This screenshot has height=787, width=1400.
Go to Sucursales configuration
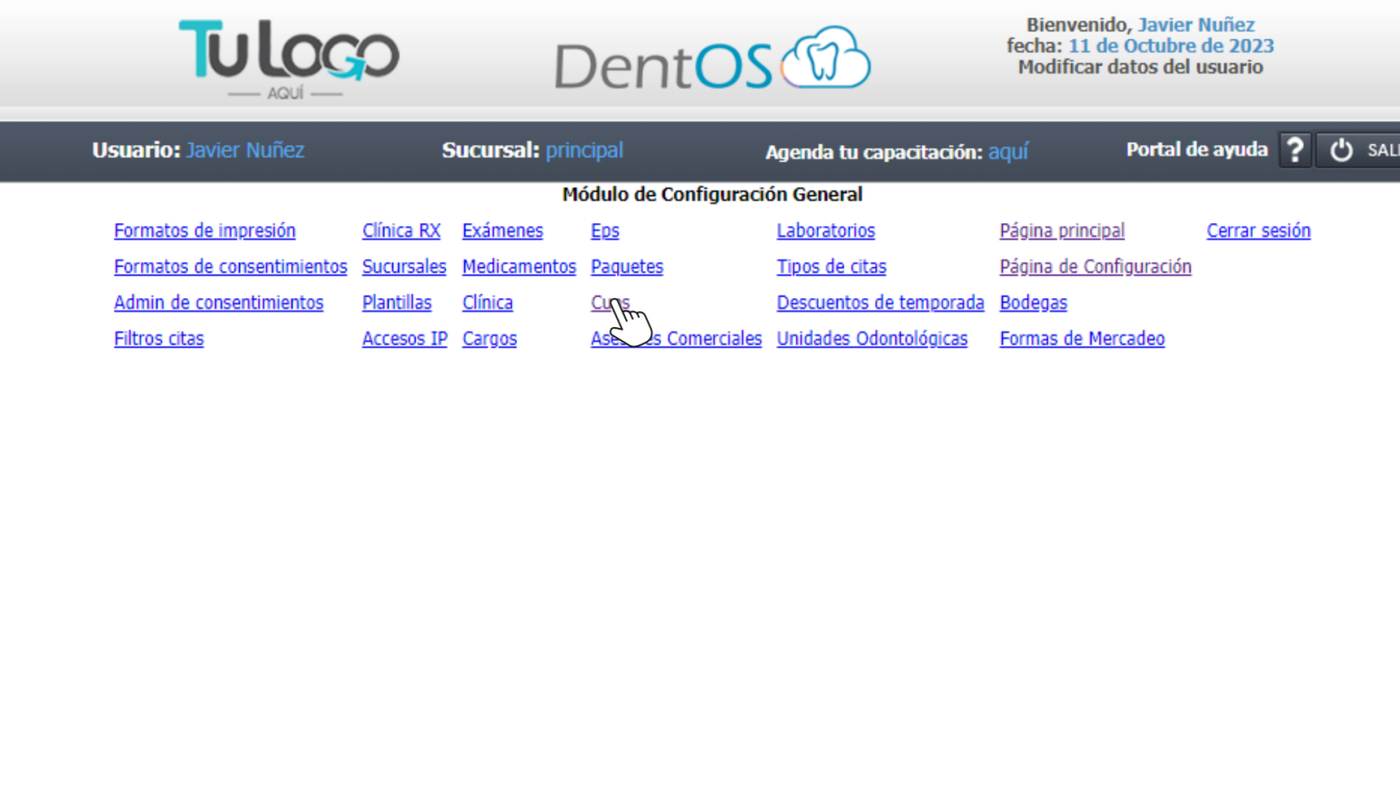tap(404, 267)
